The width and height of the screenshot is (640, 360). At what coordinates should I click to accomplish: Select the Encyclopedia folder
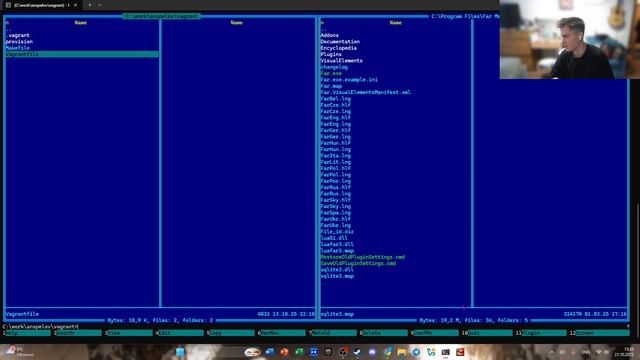point(338,48)
